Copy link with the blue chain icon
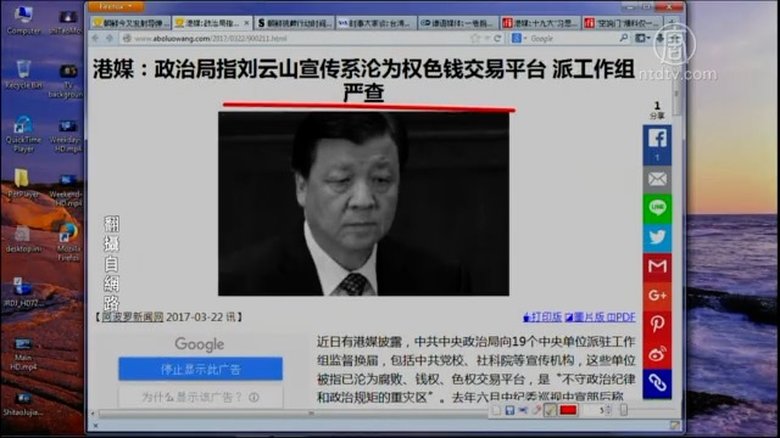 tap(657, 383)
